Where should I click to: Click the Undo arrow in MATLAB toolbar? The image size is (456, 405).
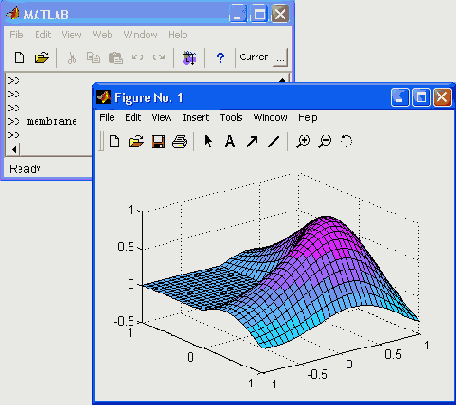pos(137,57)
